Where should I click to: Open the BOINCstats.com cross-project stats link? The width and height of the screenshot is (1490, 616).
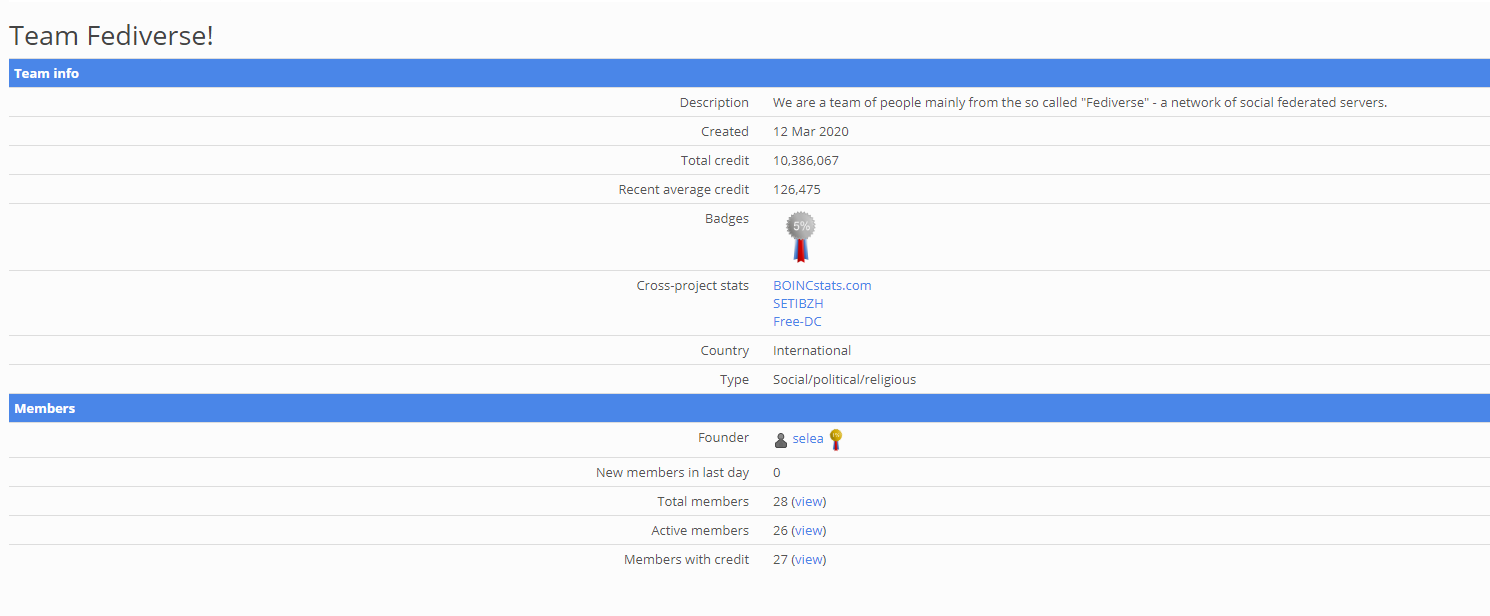[822, 285]
